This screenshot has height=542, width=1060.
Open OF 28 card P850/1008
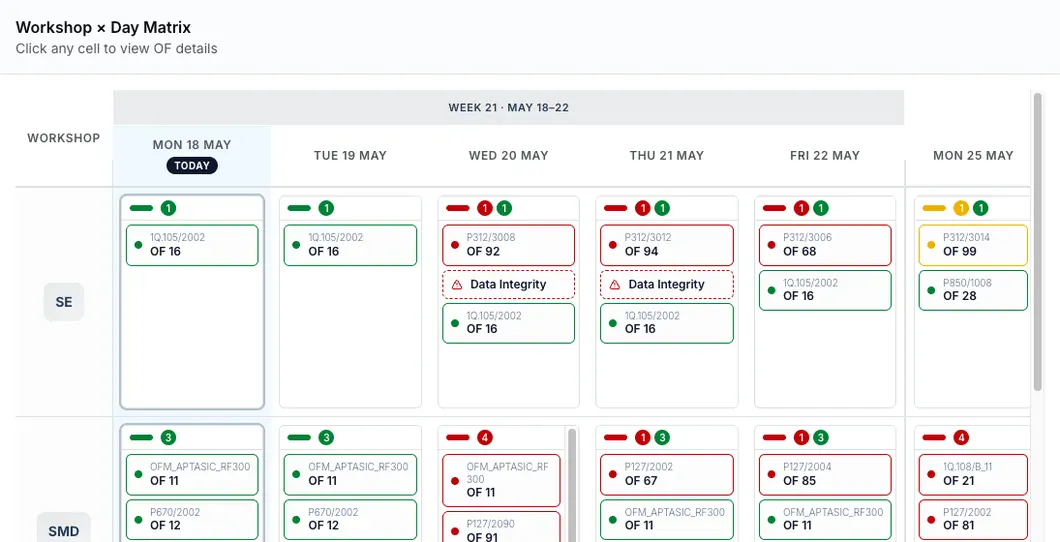pyautogui.click(x=973, y=290)
